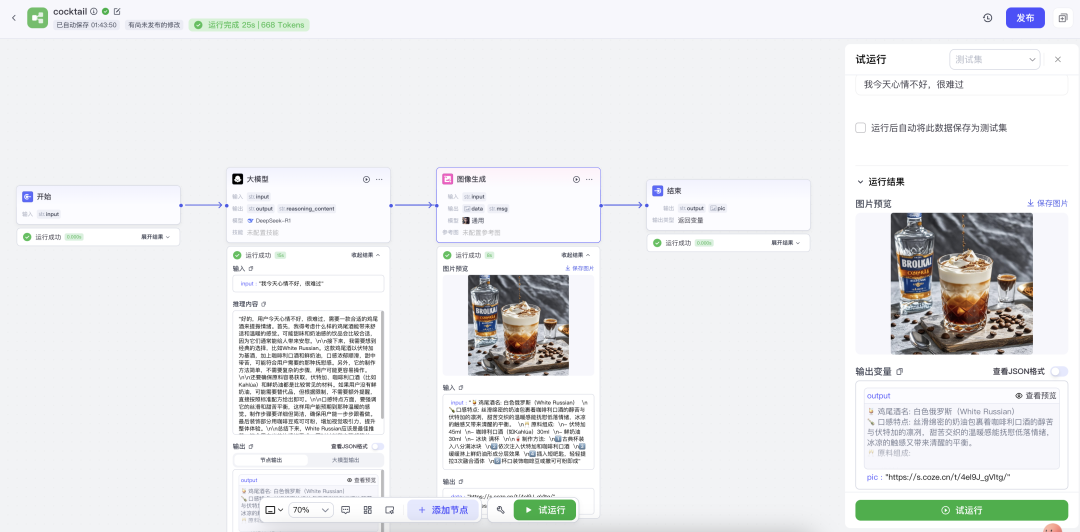Open the run history clock icon
The image size is (1080, 532).
988,17
